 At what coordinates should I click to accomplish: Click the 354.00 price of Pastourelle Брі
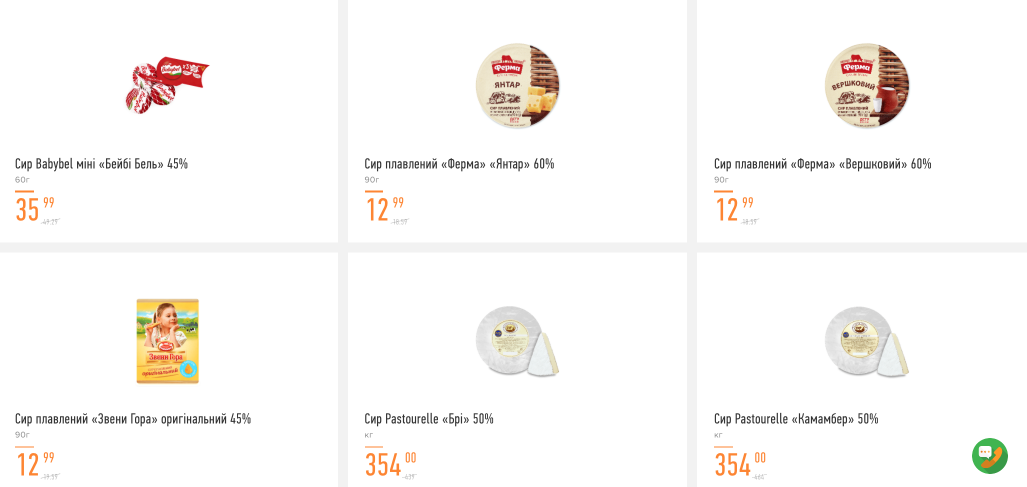pyautogui.click(x=390, y=464)
